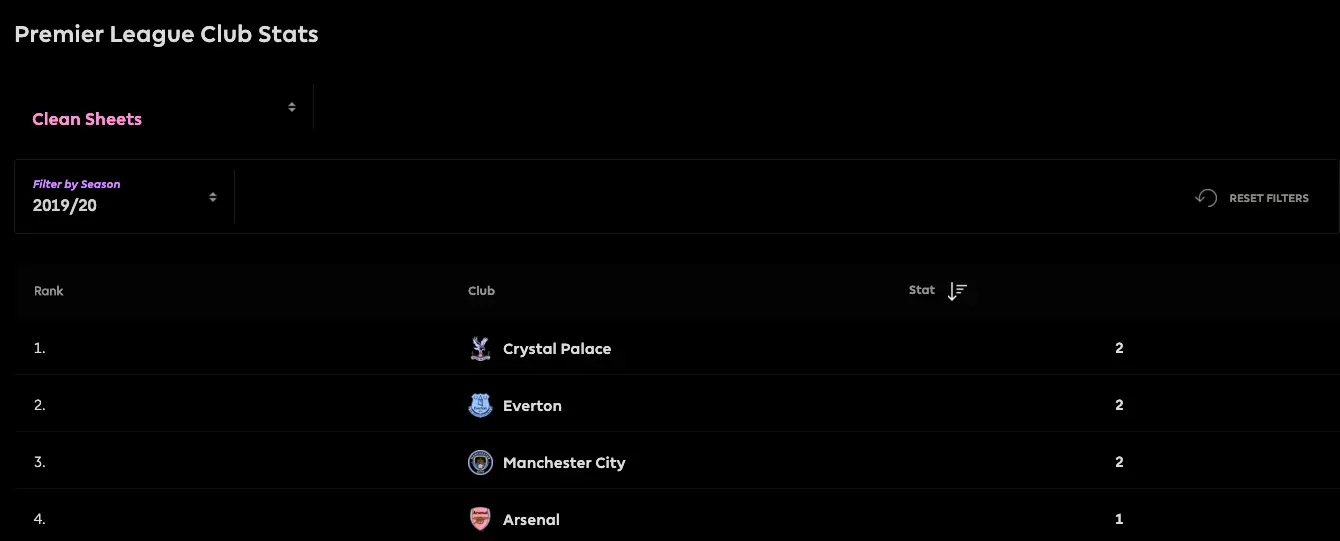The image size is (1340, 541).
Task: Click the Club column header
Action: click(481, 291)
